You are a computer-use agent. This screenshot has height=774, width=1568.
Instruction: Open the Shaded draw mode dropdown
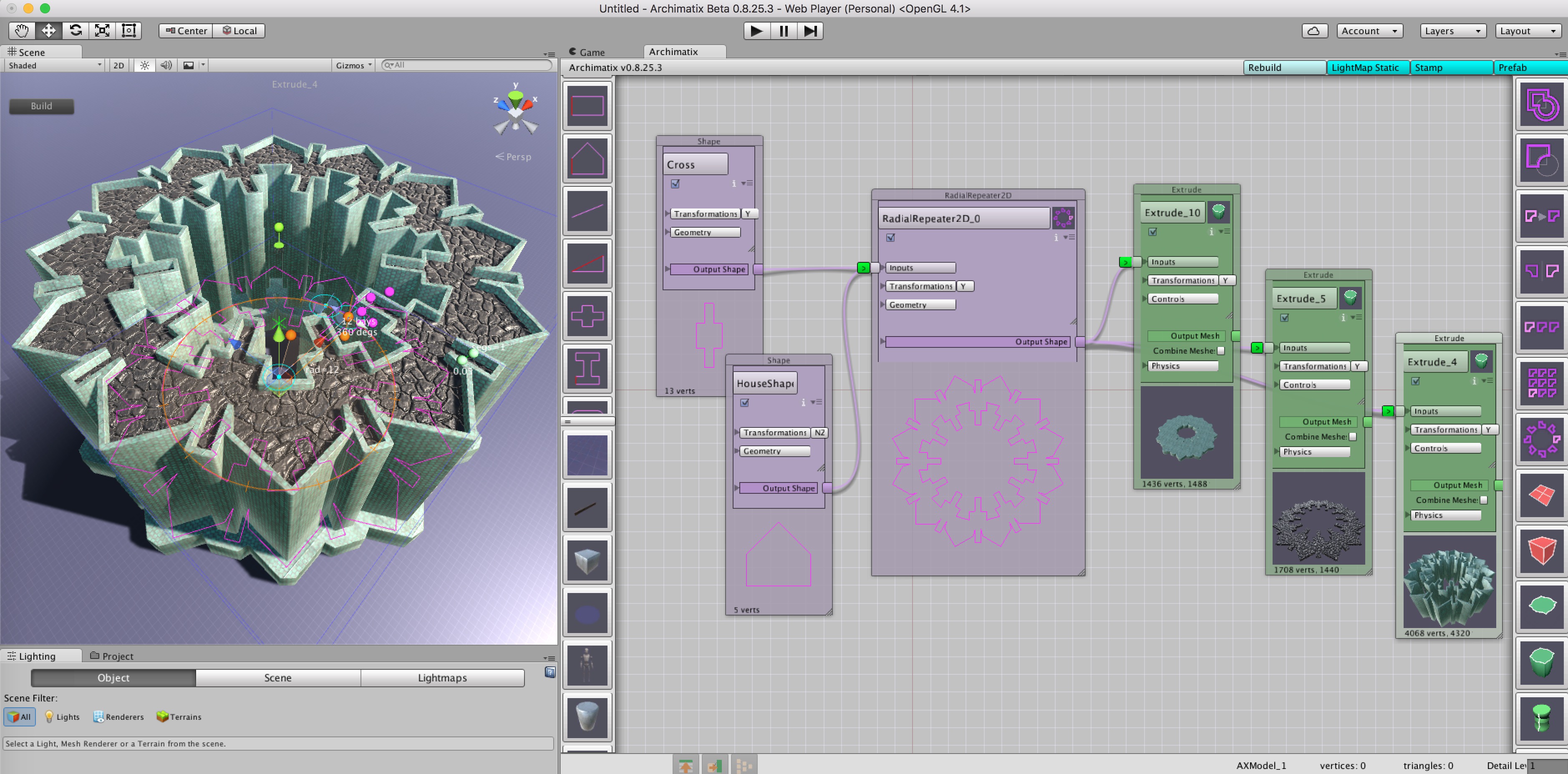click(55, 65)
